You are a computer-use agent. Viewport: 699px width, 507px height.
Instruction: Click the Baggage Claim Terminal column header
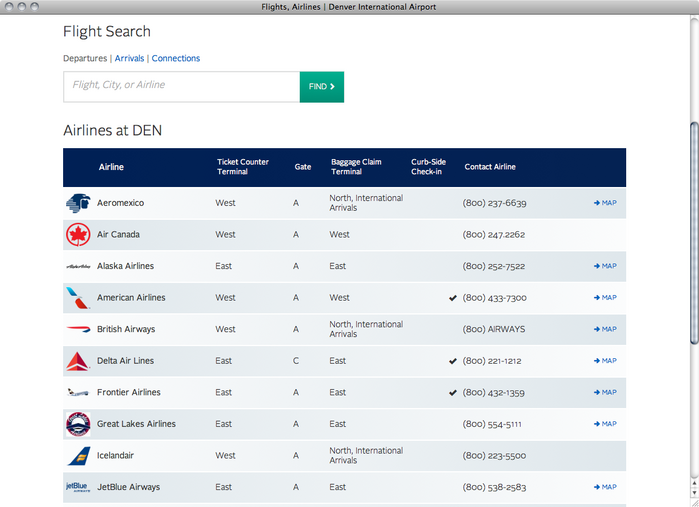(356, 167)
